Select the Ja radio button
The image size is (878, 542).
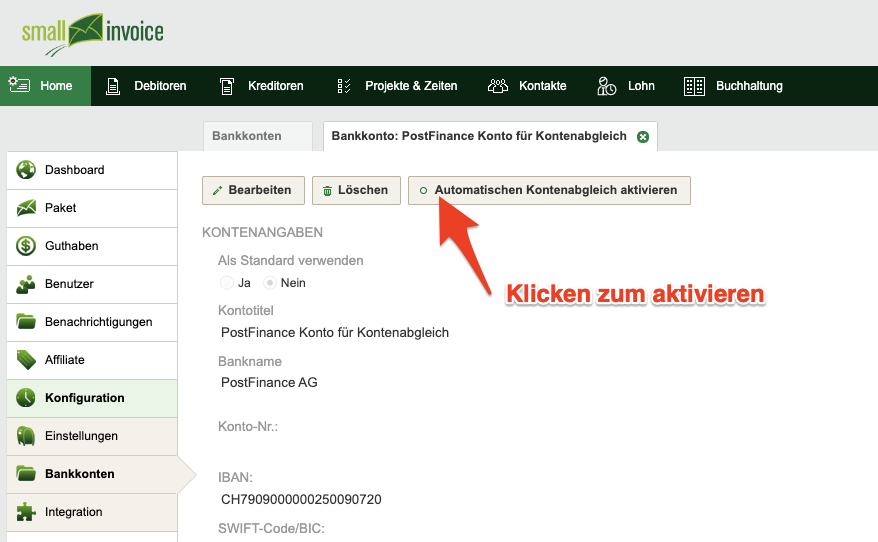tap(227, 283)
